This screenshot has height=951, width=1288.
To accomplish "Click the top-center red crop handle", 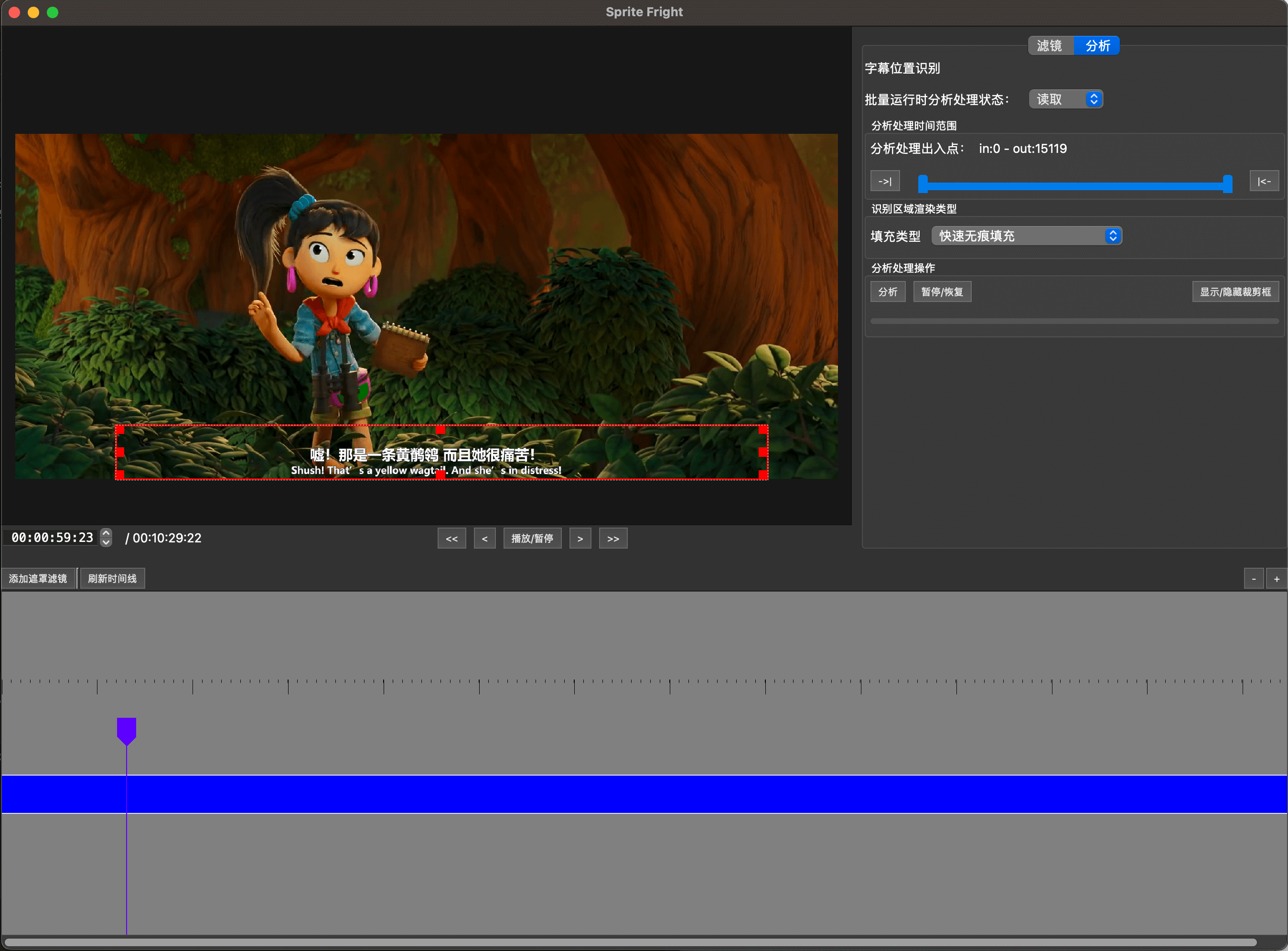I will point(440,430).
